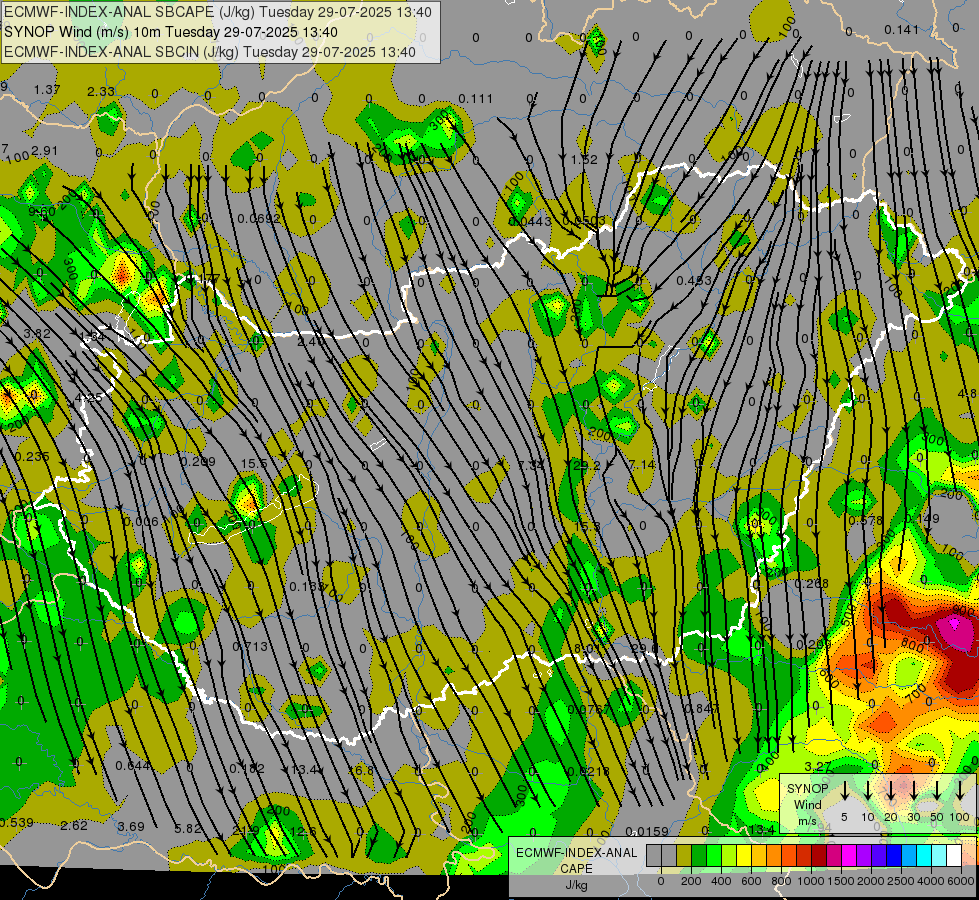Click the '7.34' value on the map
The height and width of the screenshot is (900, 979).
(531, 465)
